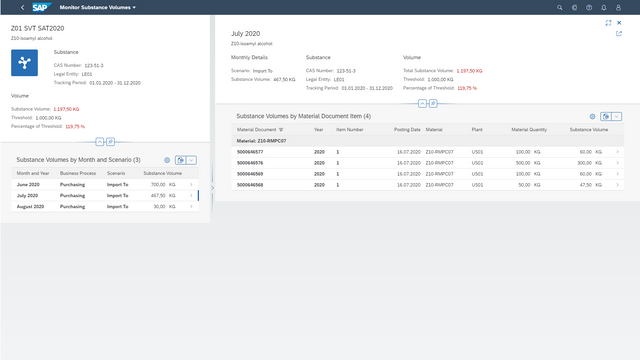Navigate with June 2020 row chevron
This screenshot has width=640, height=360.
point(191,184)
